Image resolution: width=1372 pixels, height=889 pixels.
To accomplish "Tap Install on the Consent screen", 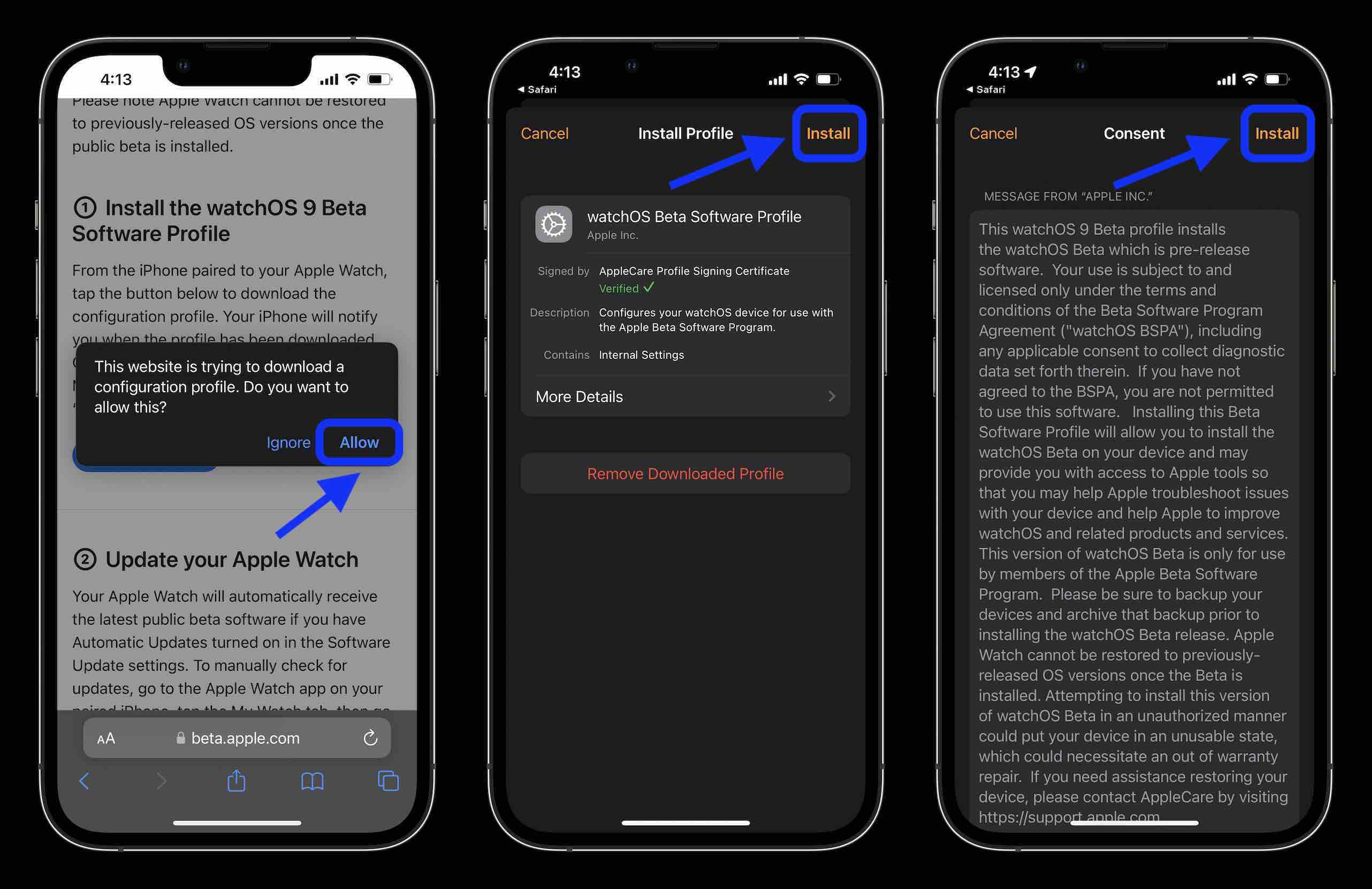I will 1277,132.
